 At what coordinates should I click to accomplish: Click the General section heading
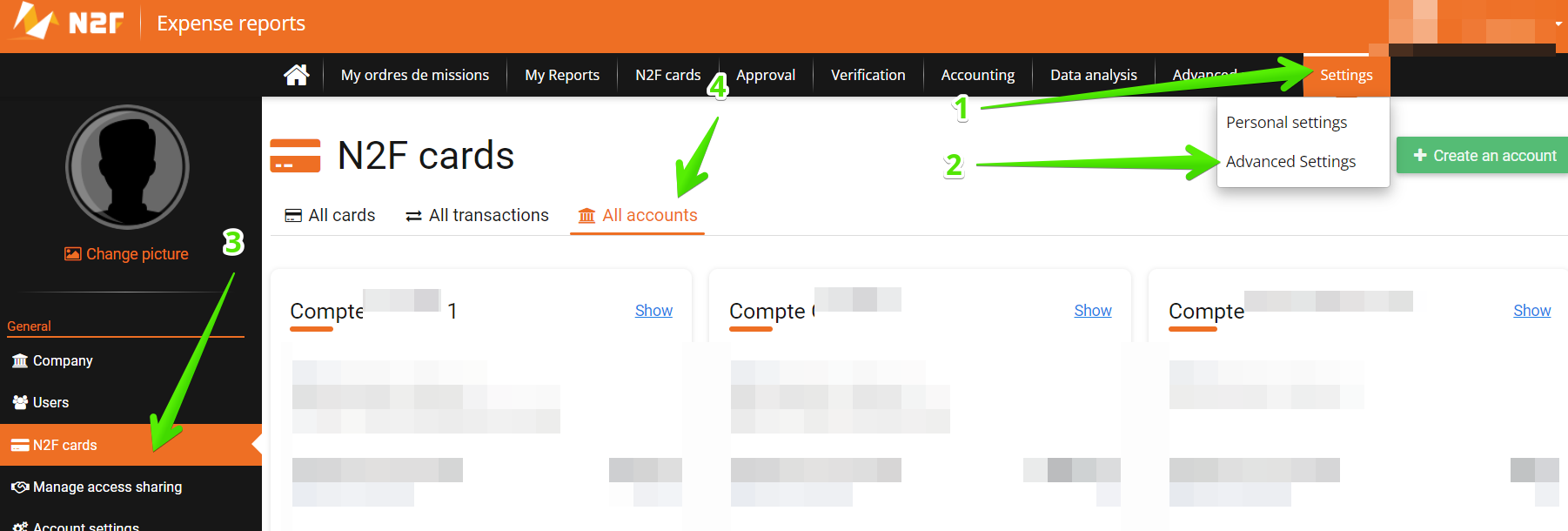click(29, 326)
